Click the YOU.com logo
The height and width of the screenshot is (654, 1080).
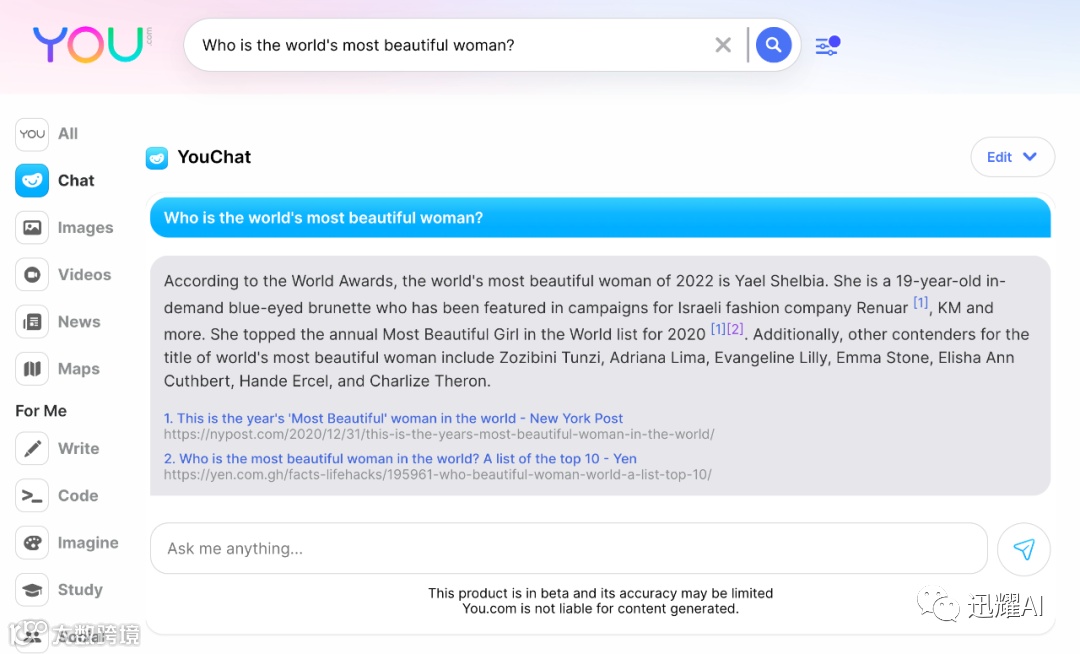92,45
